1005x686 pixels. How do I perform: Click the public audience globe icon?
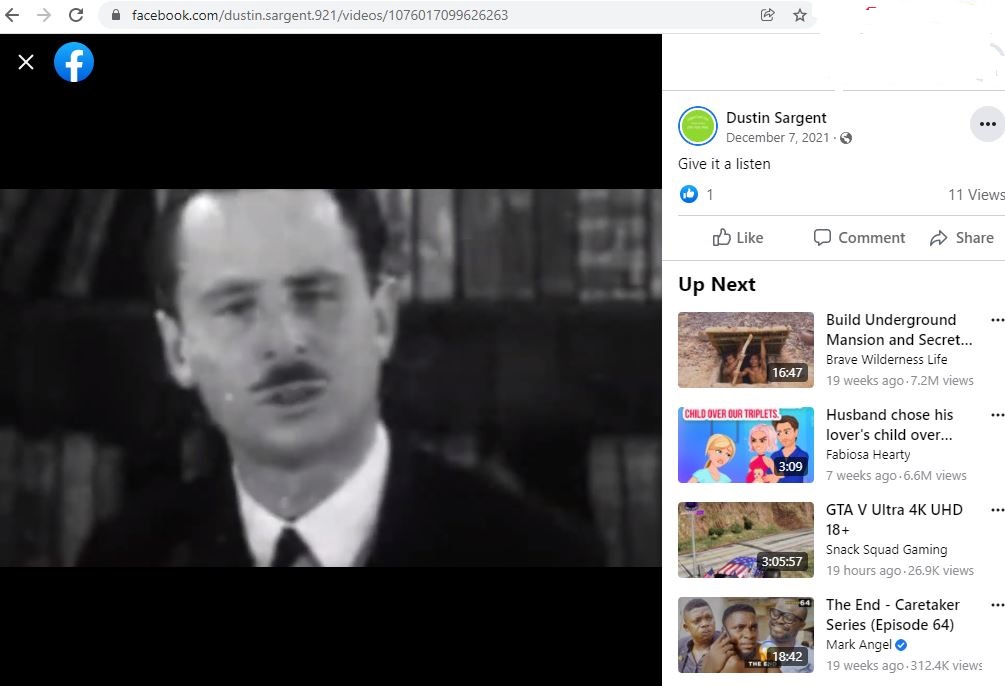(x=846, y=138)
